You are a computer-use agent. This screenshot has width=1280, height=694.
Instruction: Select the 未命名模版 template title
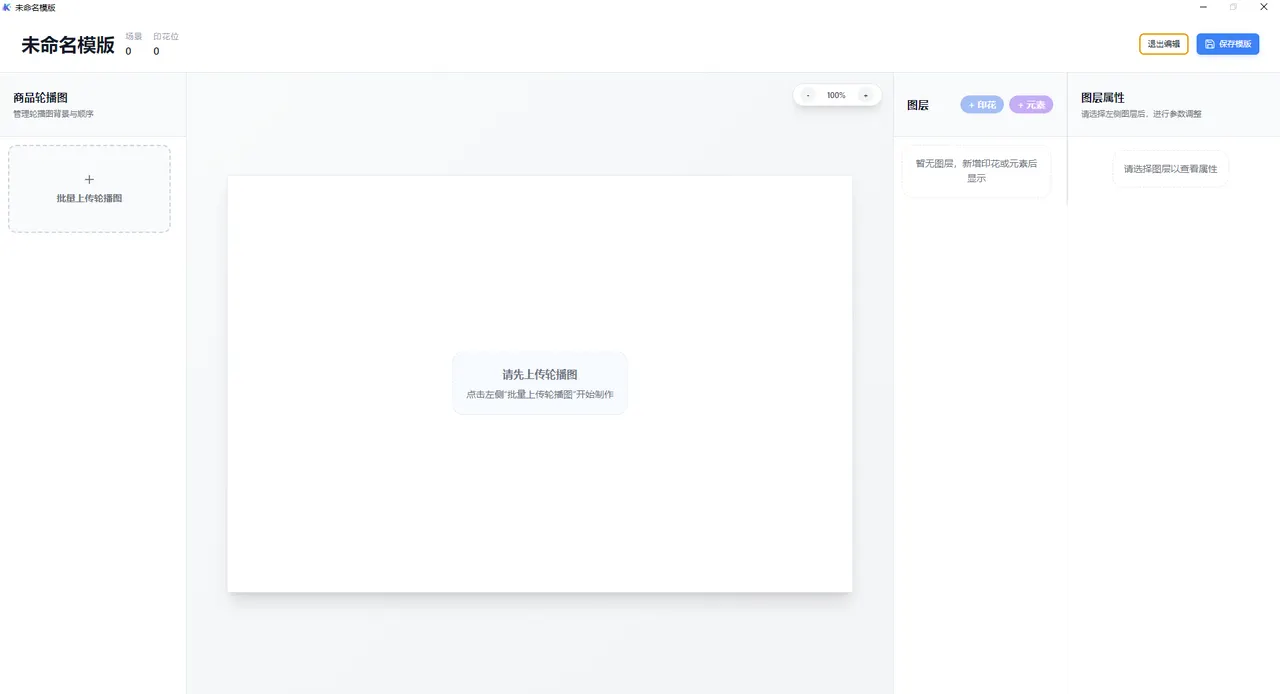68,45
